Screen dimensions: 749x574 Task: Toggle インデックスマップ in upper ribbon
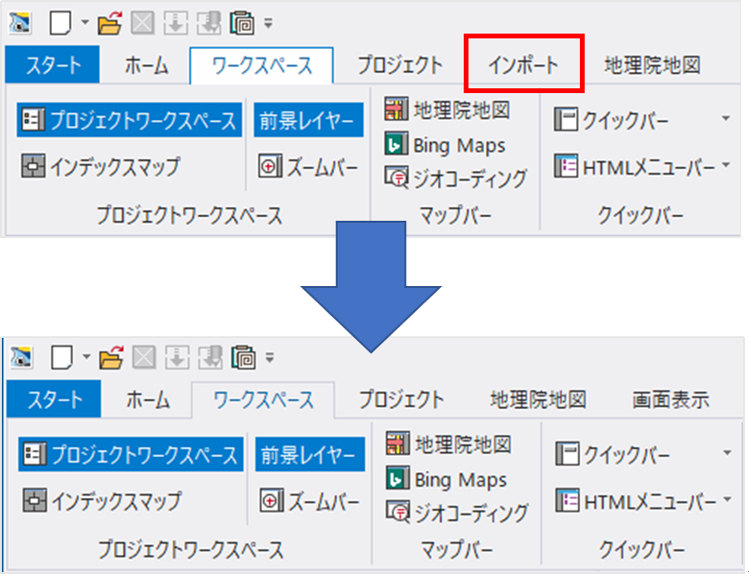point(100,166)
